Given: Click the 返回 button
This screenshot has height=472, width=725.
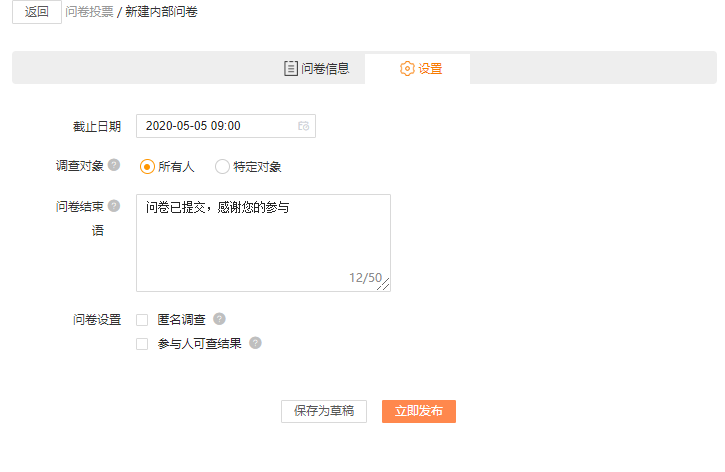Looking at the screenshot, I should [37, 12].
